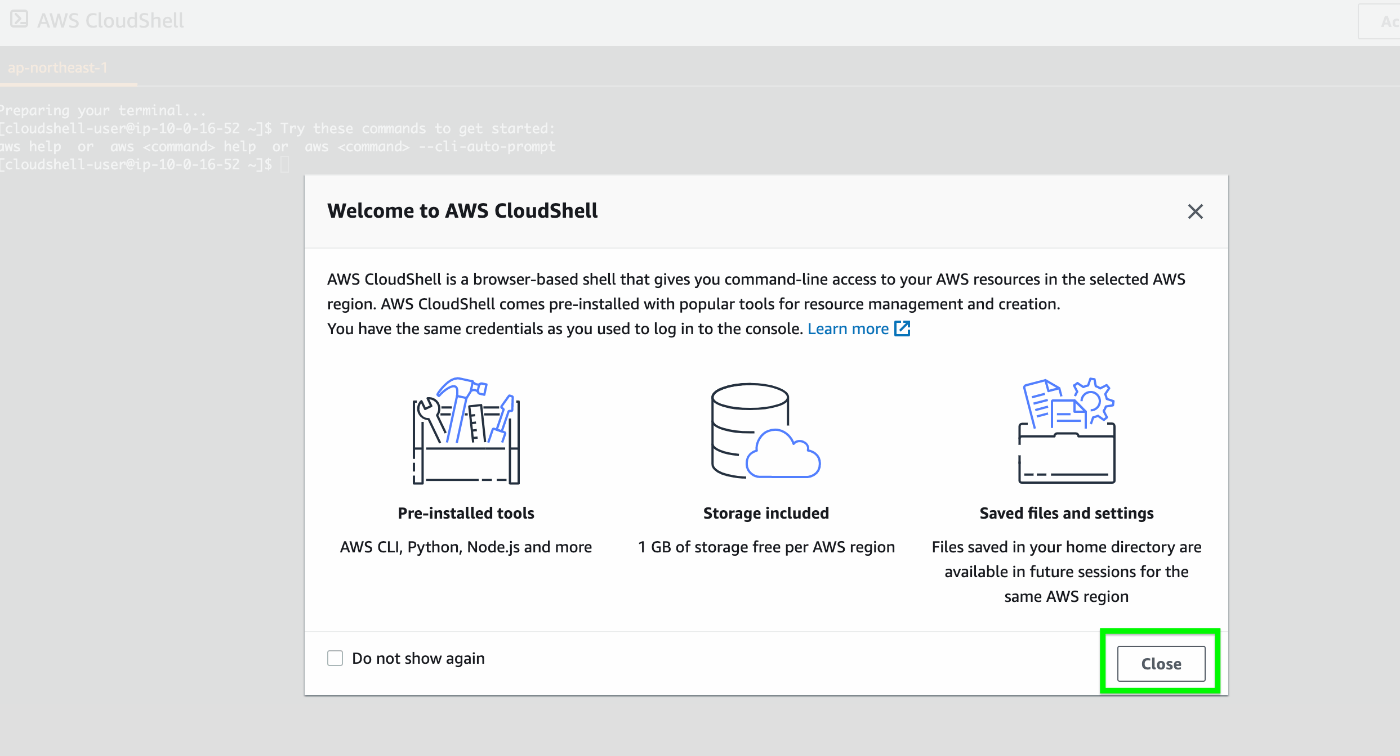Viewport: 1400px width, 756px height.
Task: Close the Welcome to AWS CloudShell dialog
Action: pos(1161,664)
